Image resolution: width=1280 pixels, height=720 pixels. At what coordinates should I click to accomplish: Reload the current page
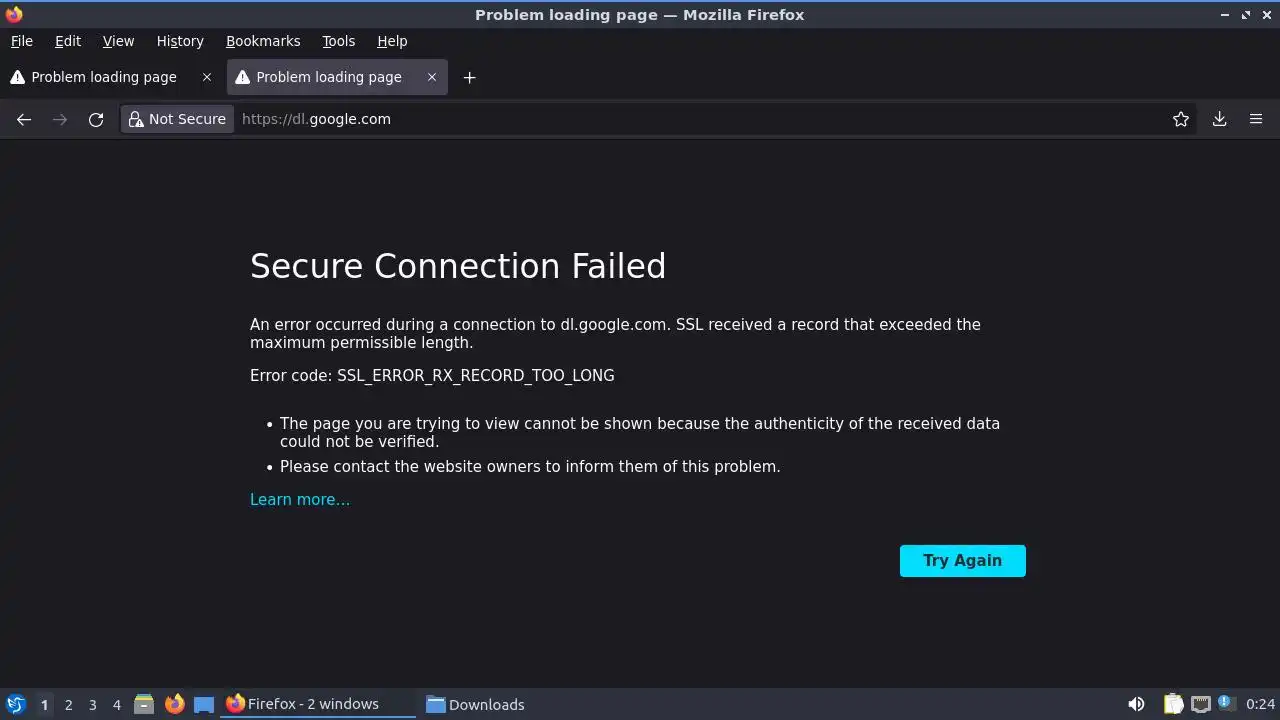pyautogui.click(x=96, y=119)
